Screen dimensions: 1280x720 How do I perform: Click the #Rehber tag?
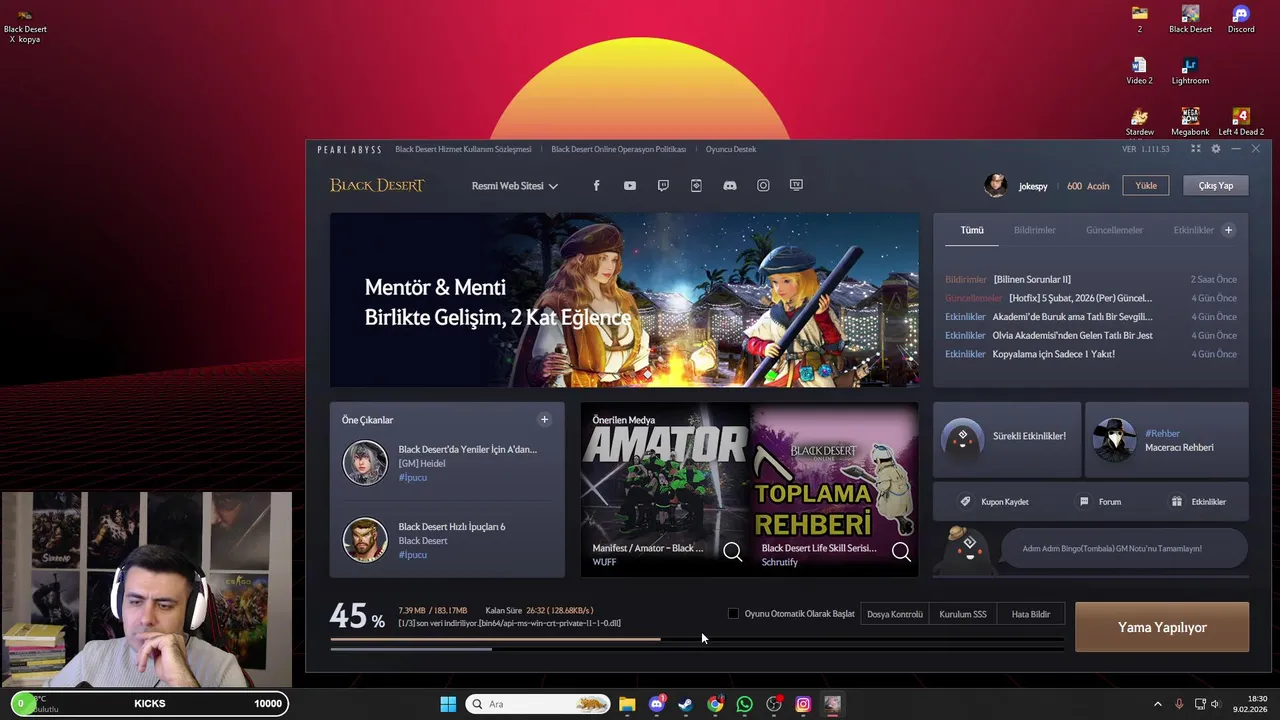coord(1162,434)
